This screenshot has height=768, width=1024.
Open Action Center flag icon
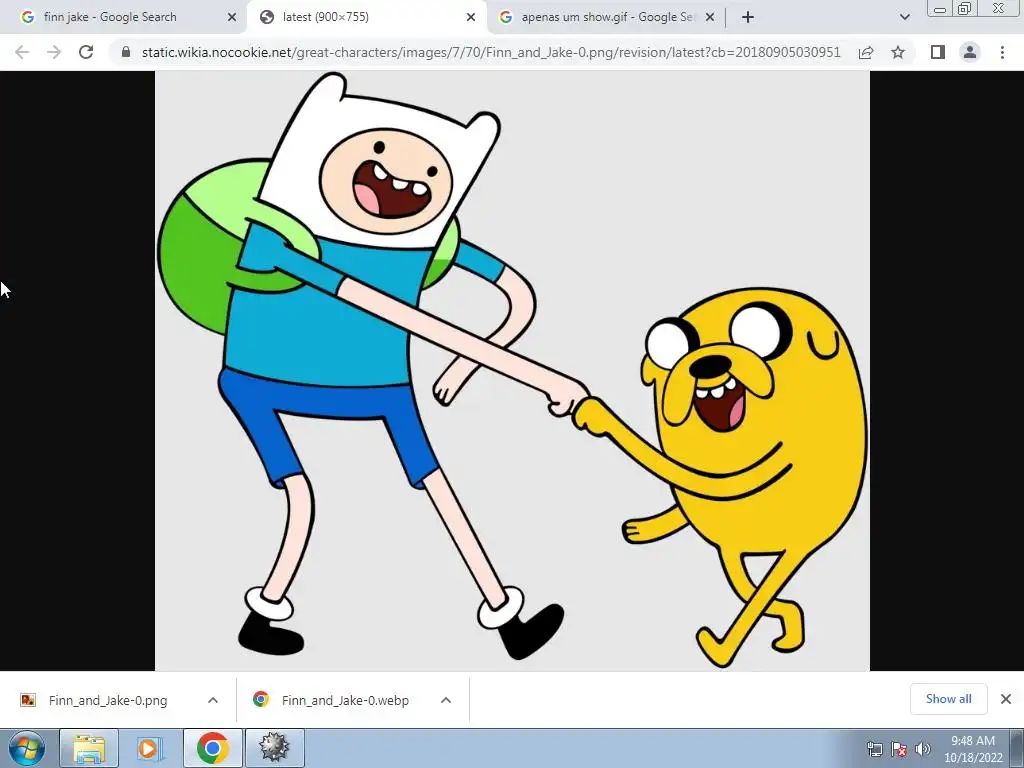899,749
